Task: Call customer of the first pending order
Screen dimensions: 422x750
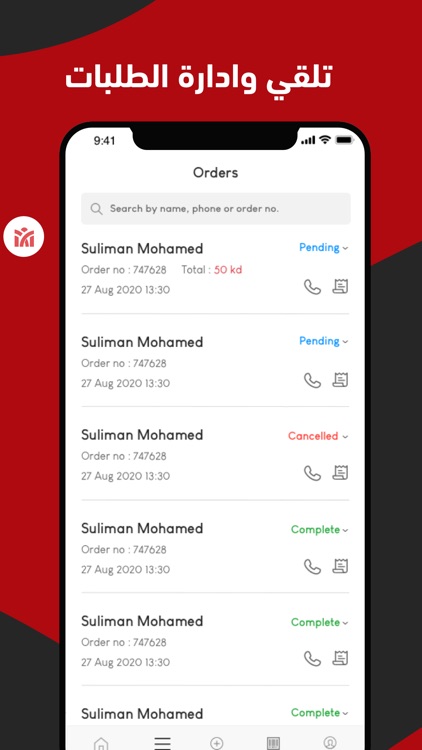Action: 312,287
